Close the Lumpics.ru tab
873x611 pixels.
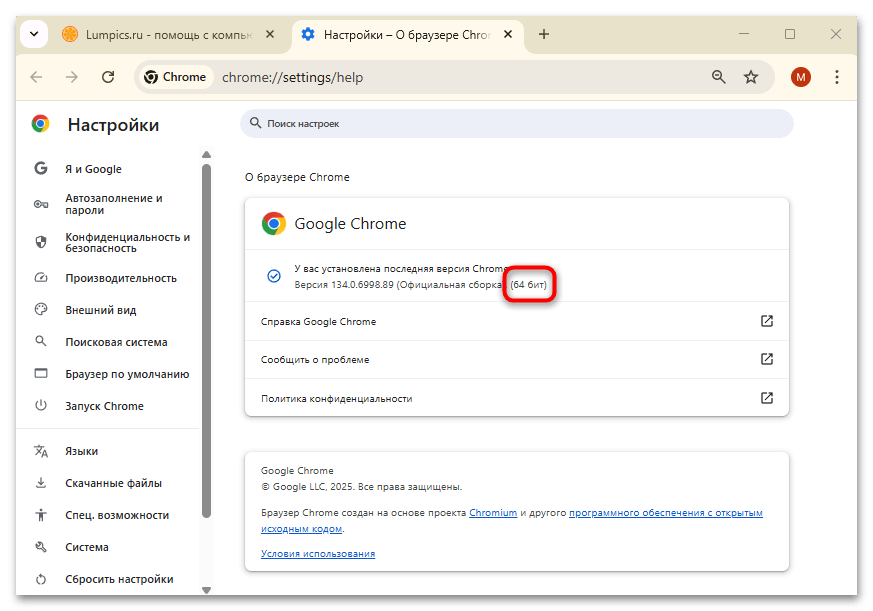pos(270,35)
